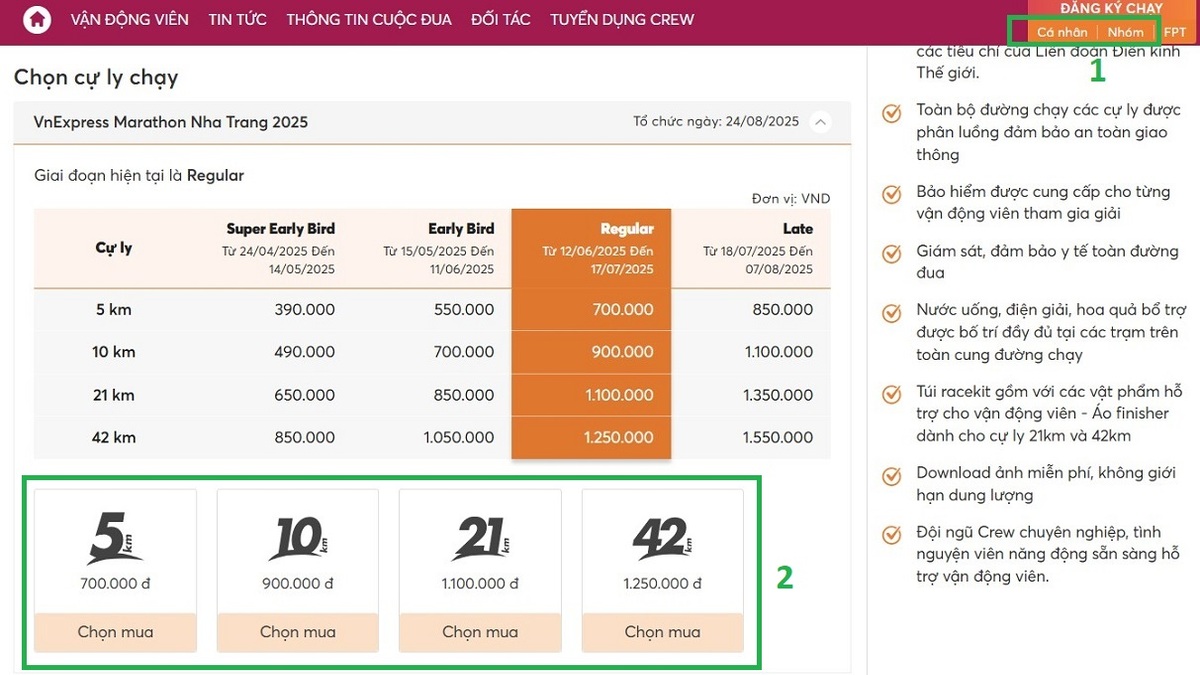Click checkmark icon beside 'Nước uống, điện giải'

[x=891, y=314]
